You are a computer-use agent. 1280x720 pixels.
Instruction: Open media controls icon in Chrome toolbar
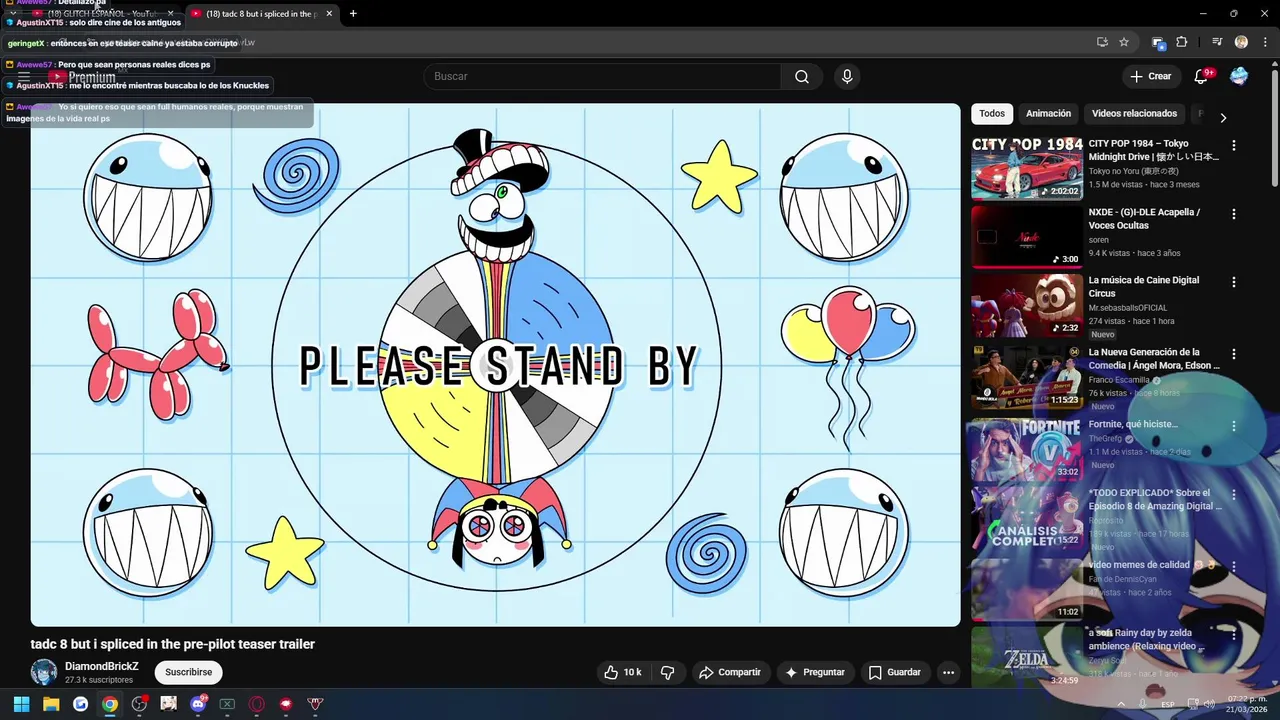click(x=1217, y=42)
